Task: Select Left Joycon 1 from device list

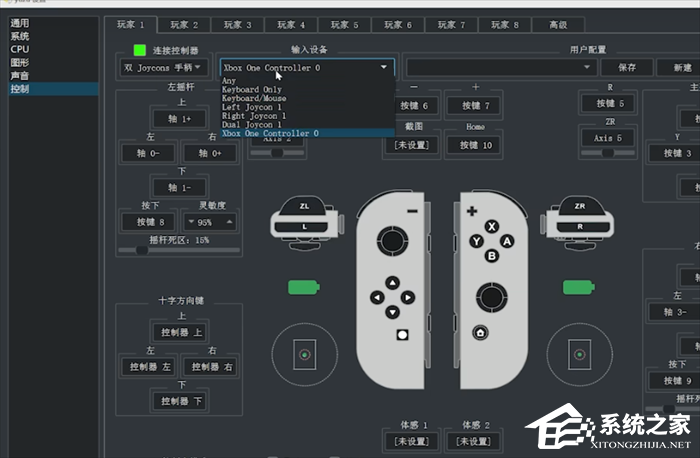Action: tap(308, 107)
